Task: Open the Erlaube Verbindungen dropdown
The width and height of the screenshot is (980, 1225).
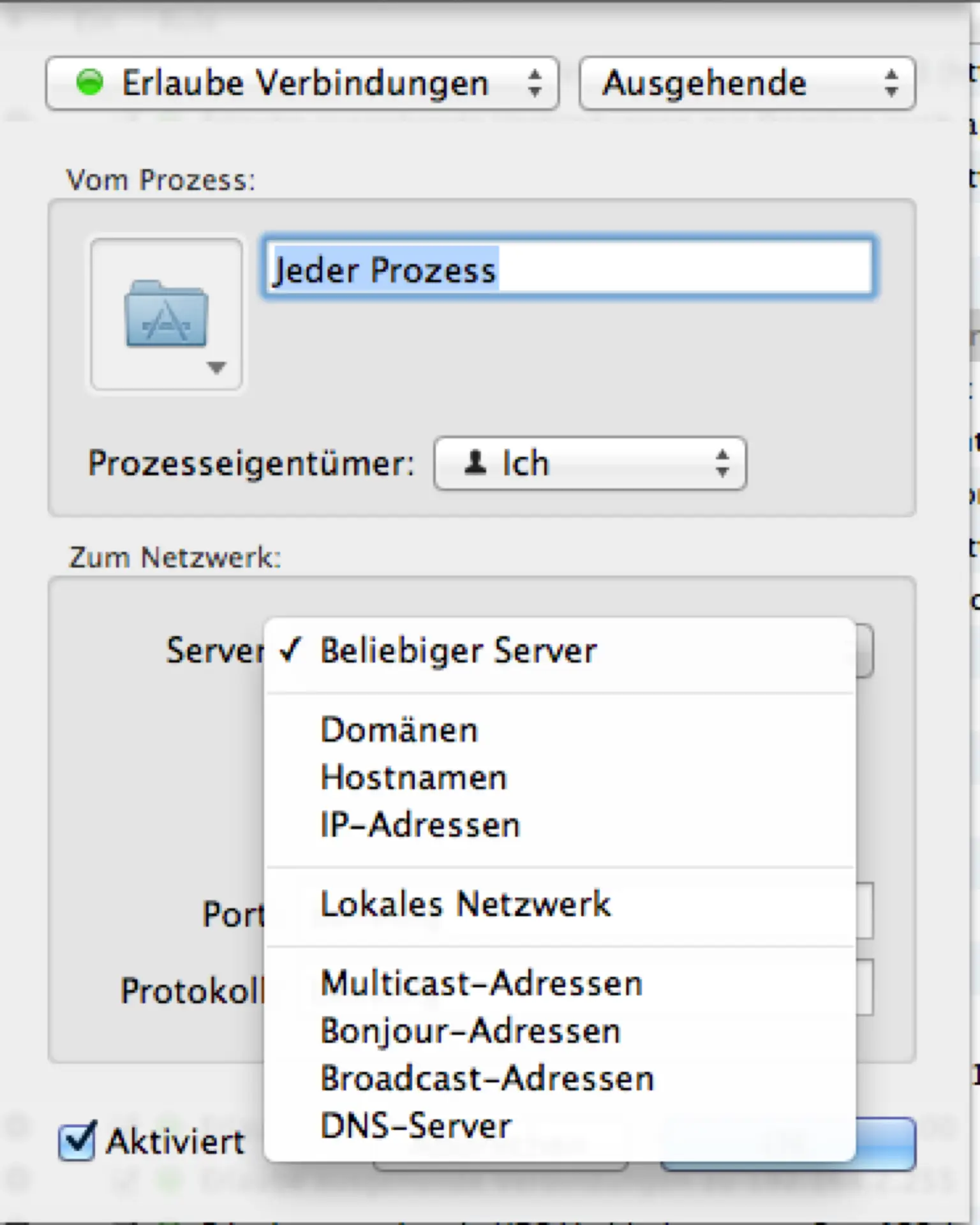Action: coord(302,84)
